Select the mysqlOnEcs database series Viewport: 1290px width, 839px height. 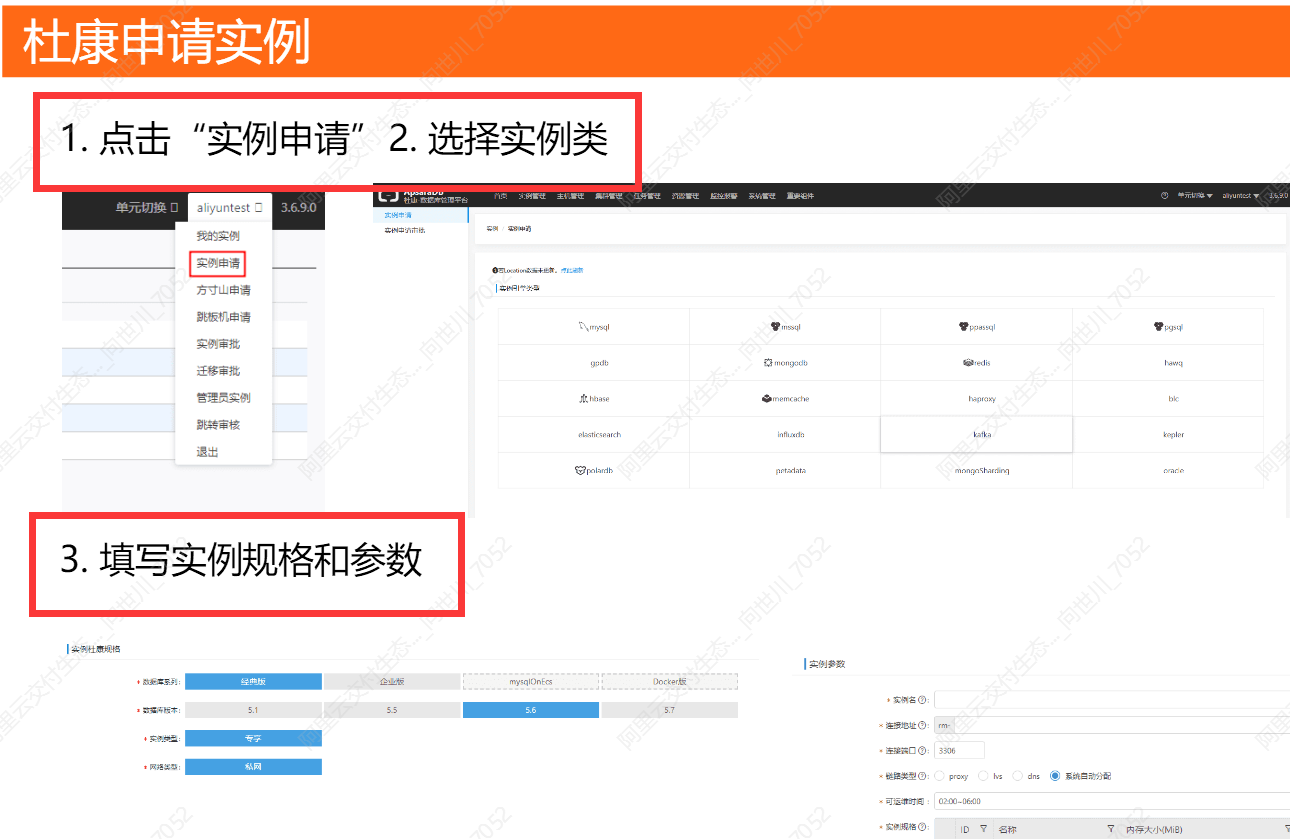point(531,681)
